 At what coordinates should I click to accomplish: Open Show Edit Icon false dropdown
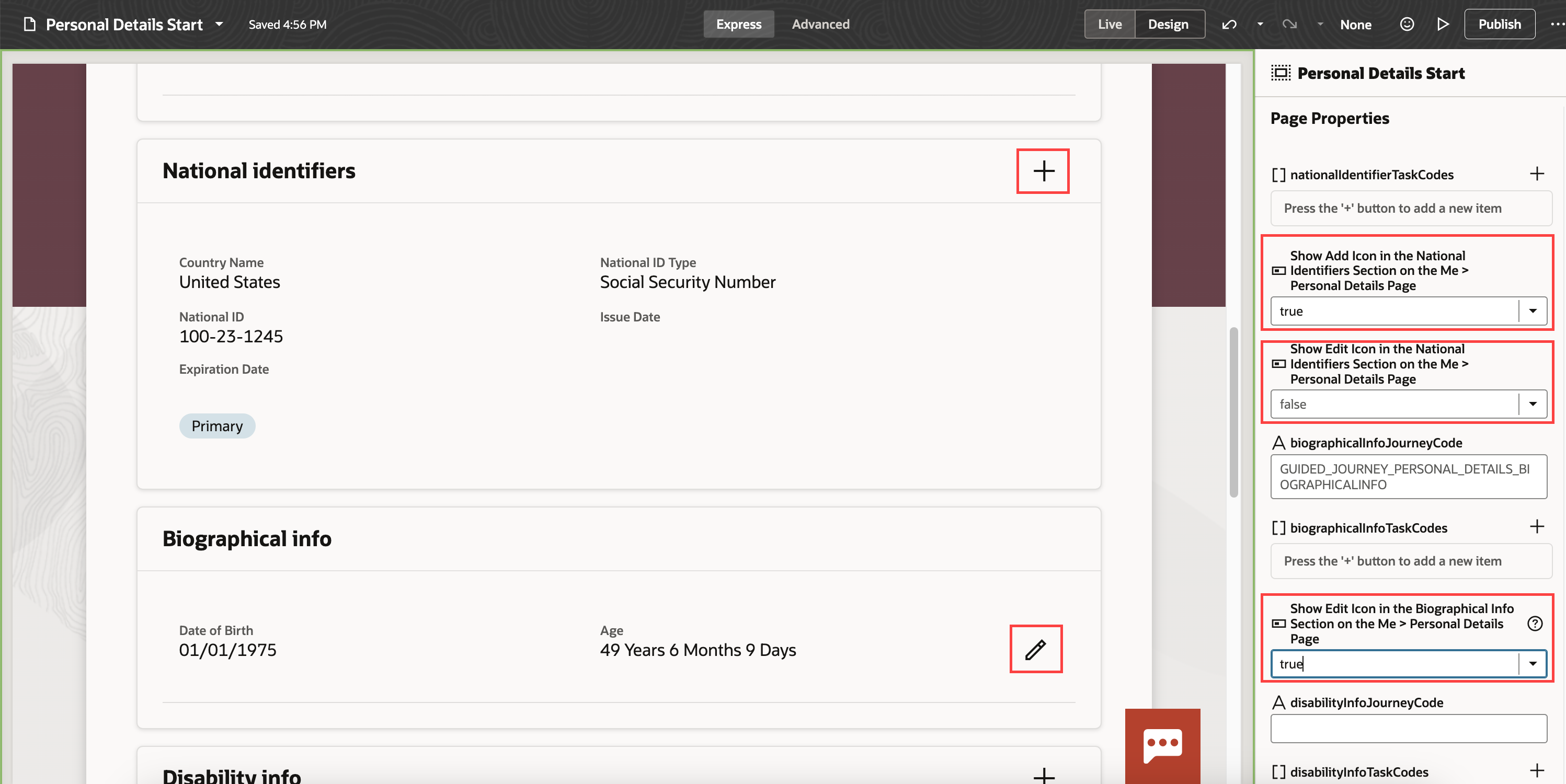pos(1533,404)
